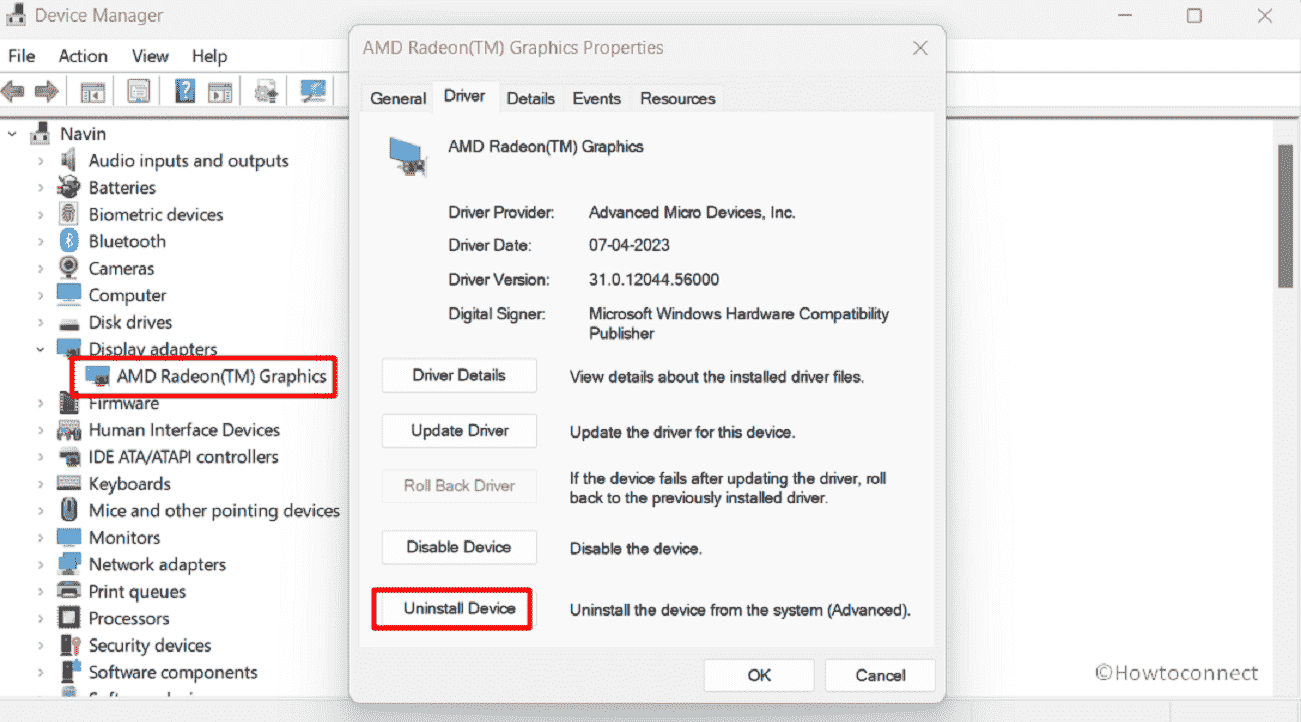Select the Driver tab

[x=465, y=96]
